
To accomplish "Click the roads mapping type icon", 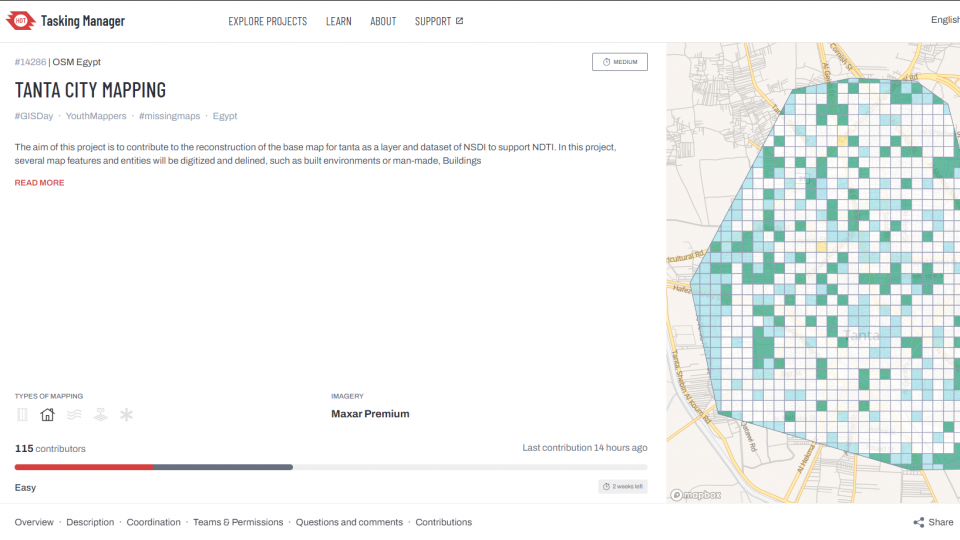I will tap(22, 415).
